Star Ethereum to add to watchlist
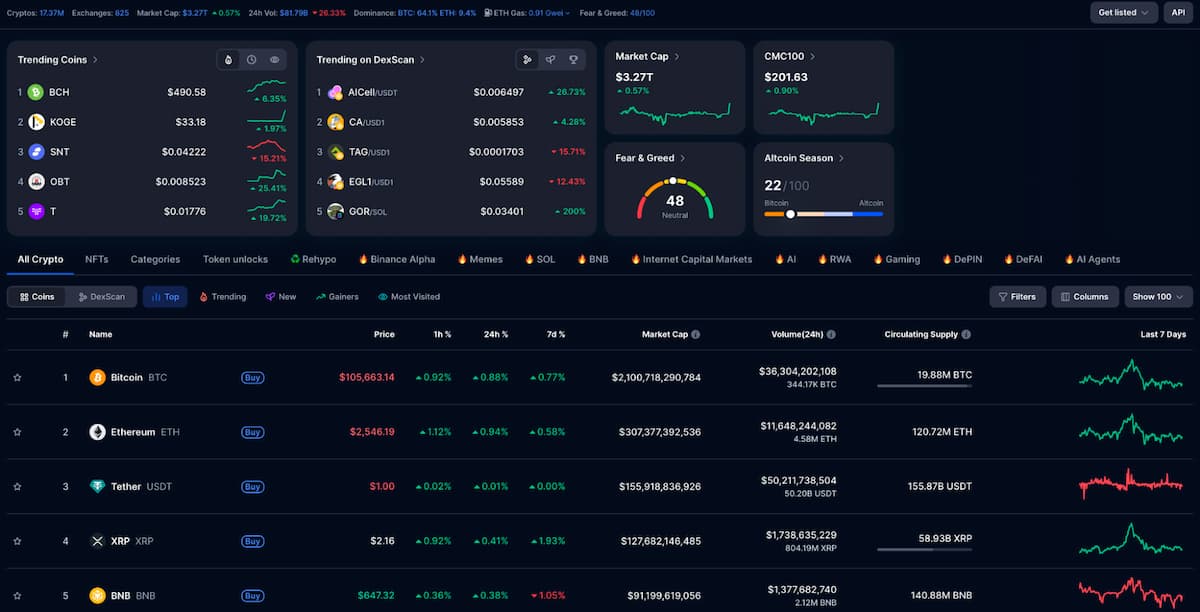 [17, 432]
